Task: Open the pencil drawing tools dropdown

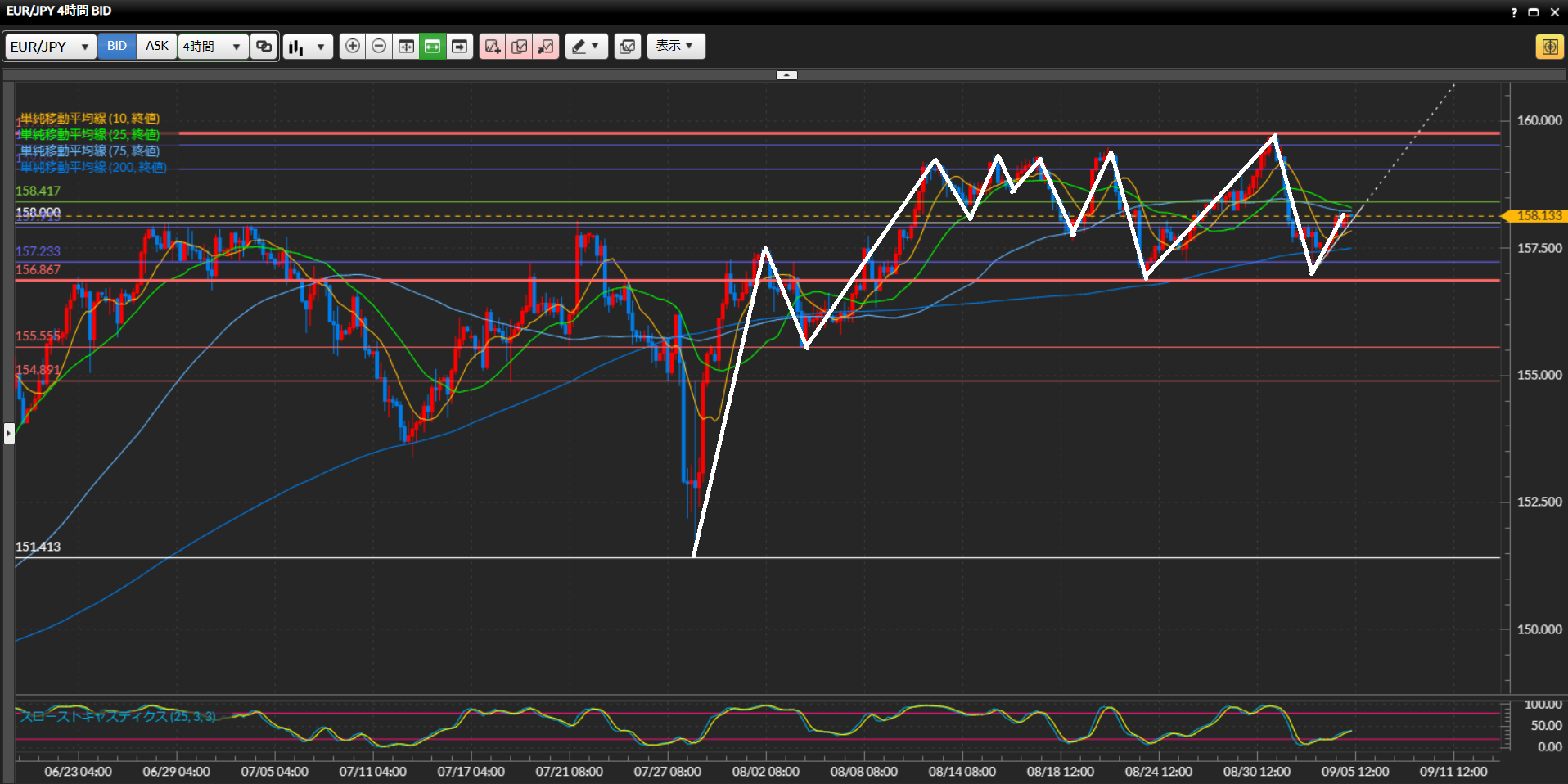Action: click(x=586, y=46)
